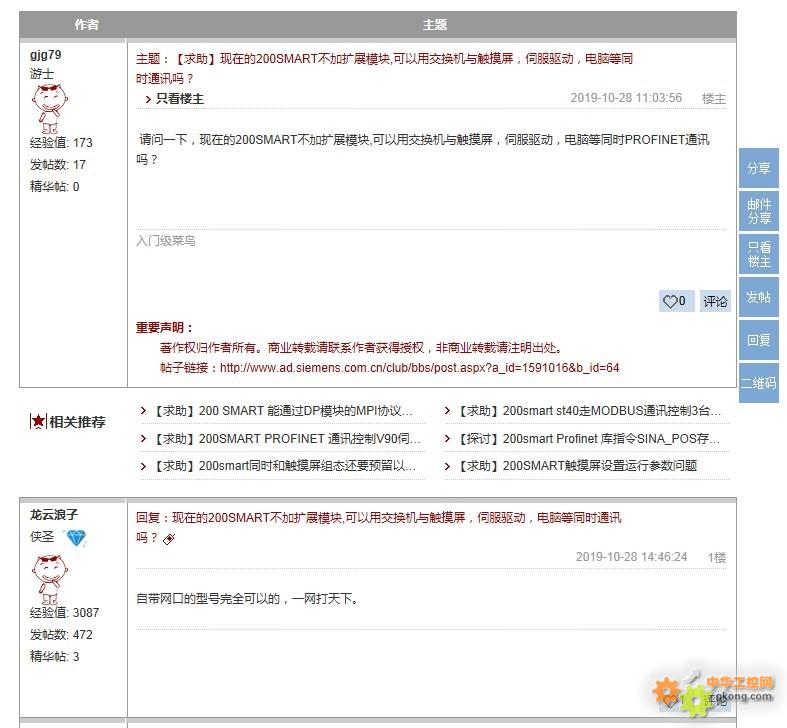This screenshot has height=728, width=787.
Task: Click the 楼主 floor label
Action: pos(714,99)
